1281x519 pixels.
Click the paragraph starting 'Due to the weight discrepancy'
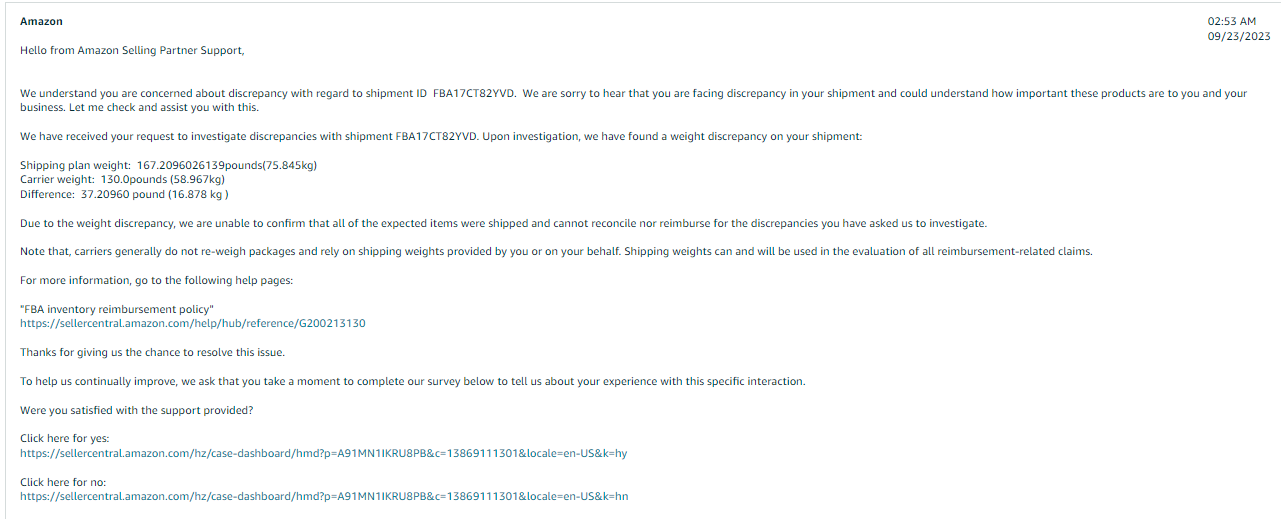(503, 223)
